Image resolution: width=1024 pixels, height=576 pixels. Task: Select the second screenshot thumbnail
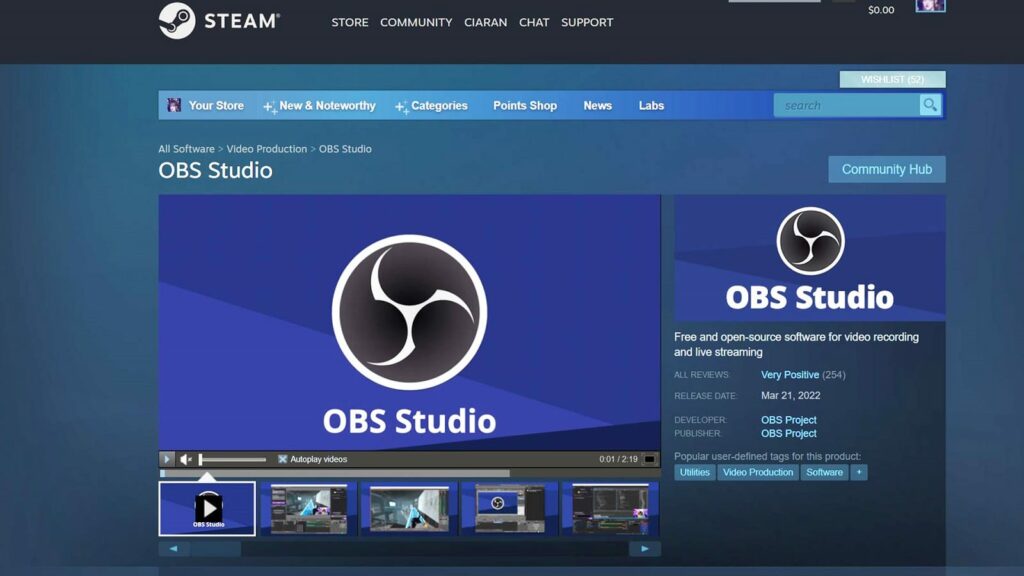tap(308, 509)
